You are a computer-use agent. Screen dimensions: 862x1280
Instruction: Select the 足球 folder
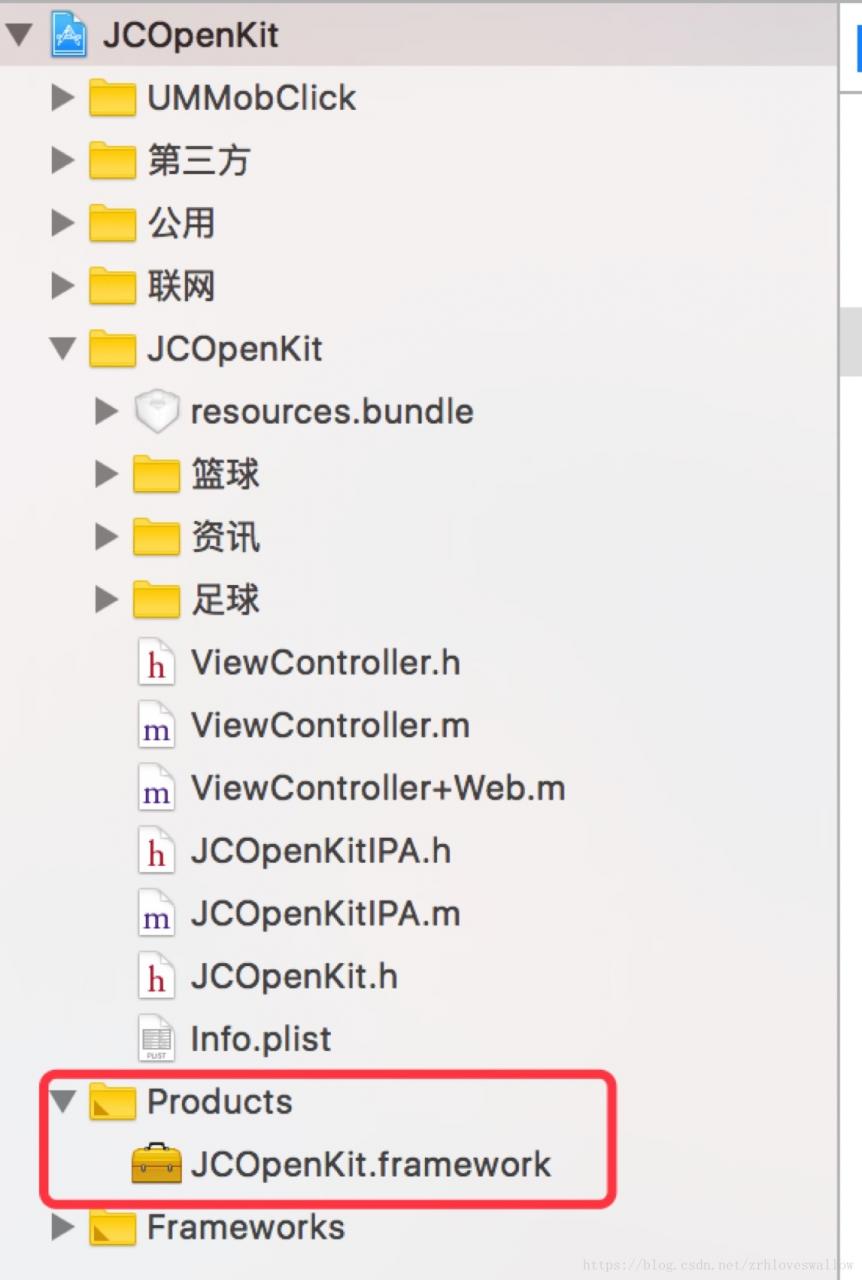pos(225,600)
